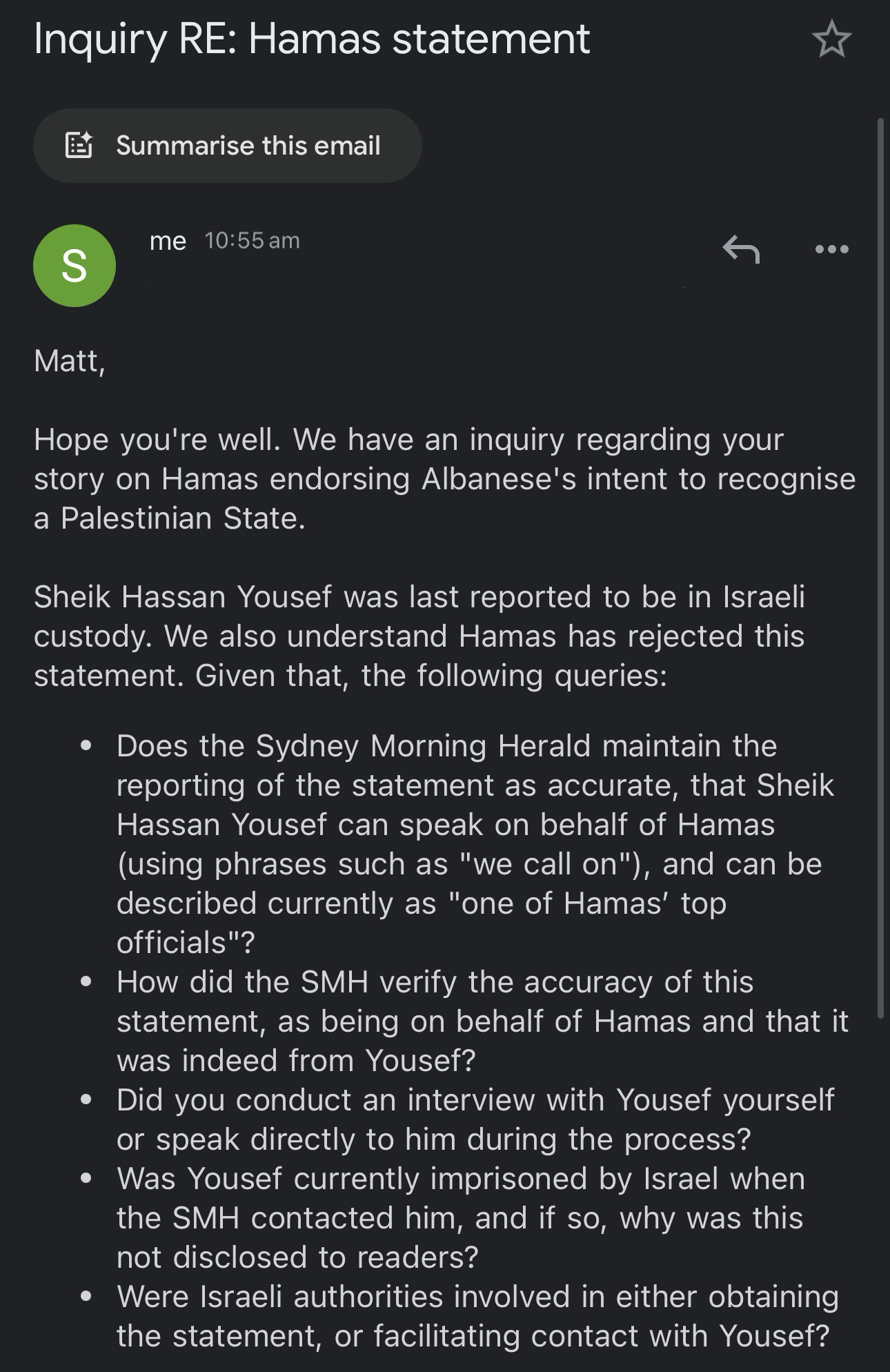
Task: Expand sender details by clicking "me"
Action: click(168, 241)
